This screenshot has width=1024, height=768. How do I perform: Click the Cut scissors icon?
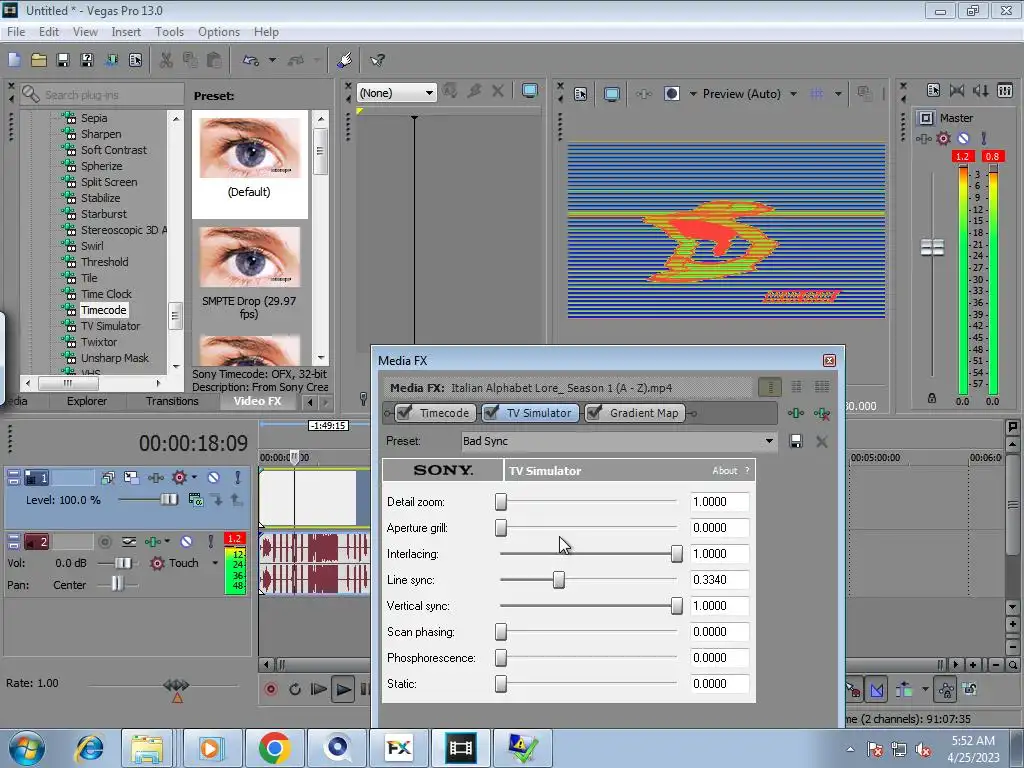[x=166, y=60]
